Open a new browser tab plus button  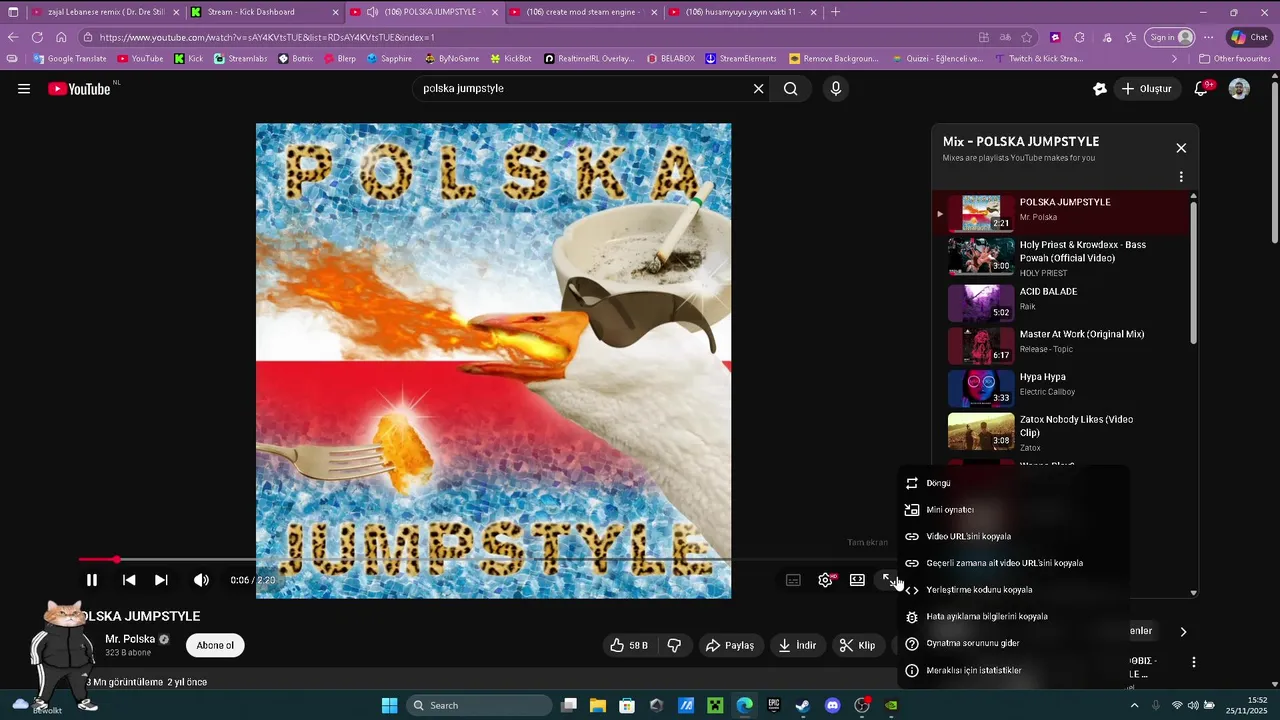[x=835, y=12]
